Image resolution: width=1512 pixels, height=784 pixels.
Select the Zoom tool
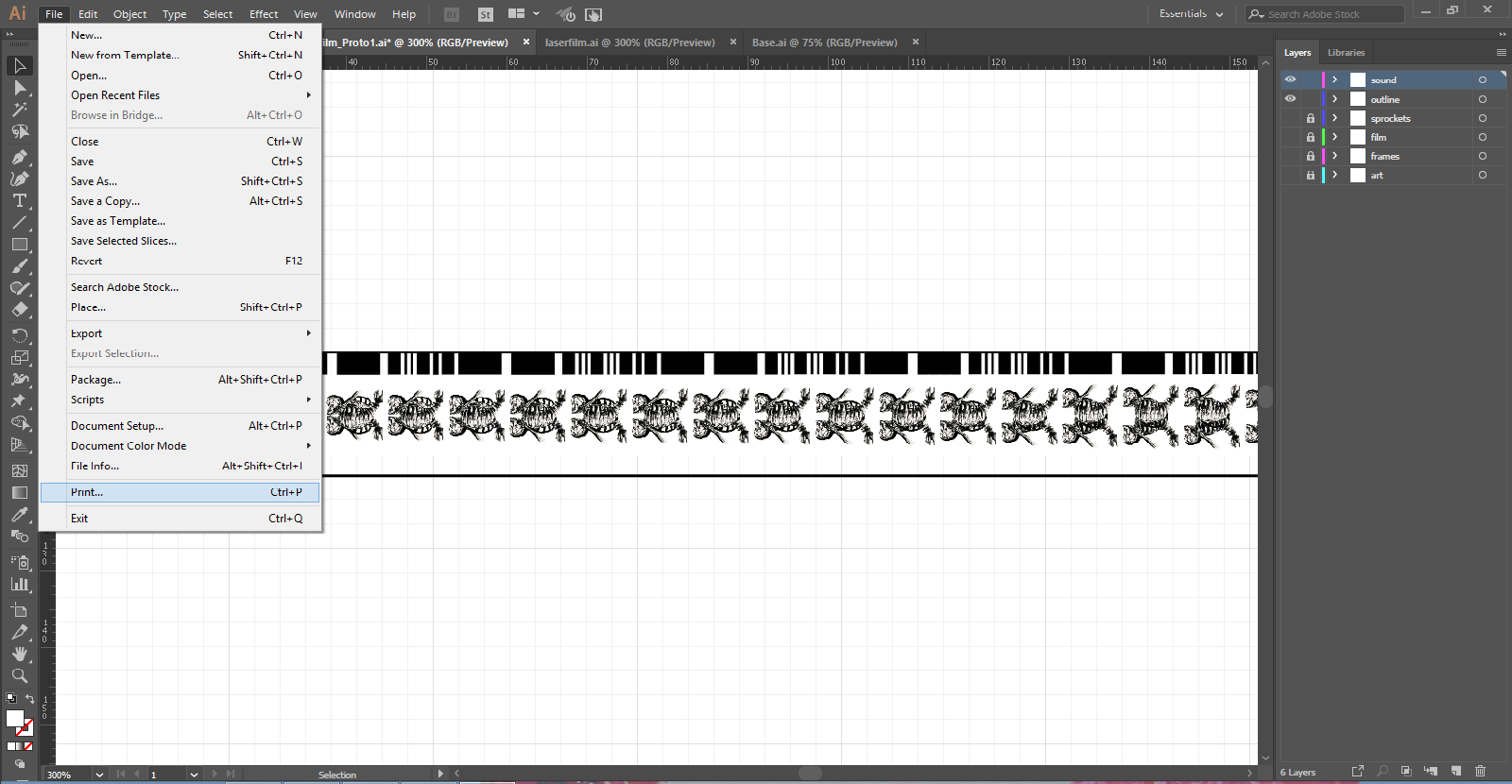19,675
